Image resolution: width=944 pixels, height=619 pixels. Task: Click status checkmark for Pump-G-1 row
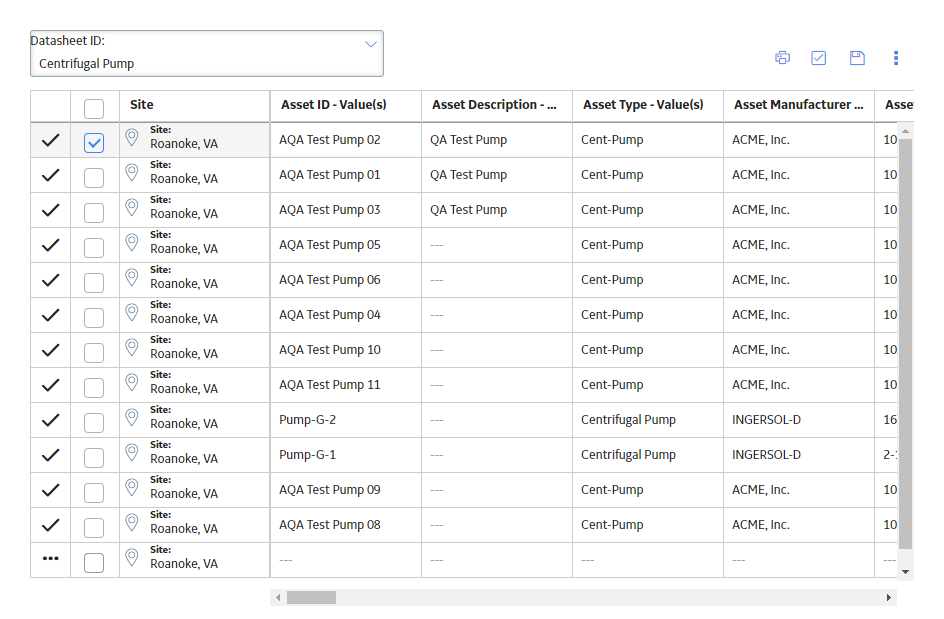(51, 455)
